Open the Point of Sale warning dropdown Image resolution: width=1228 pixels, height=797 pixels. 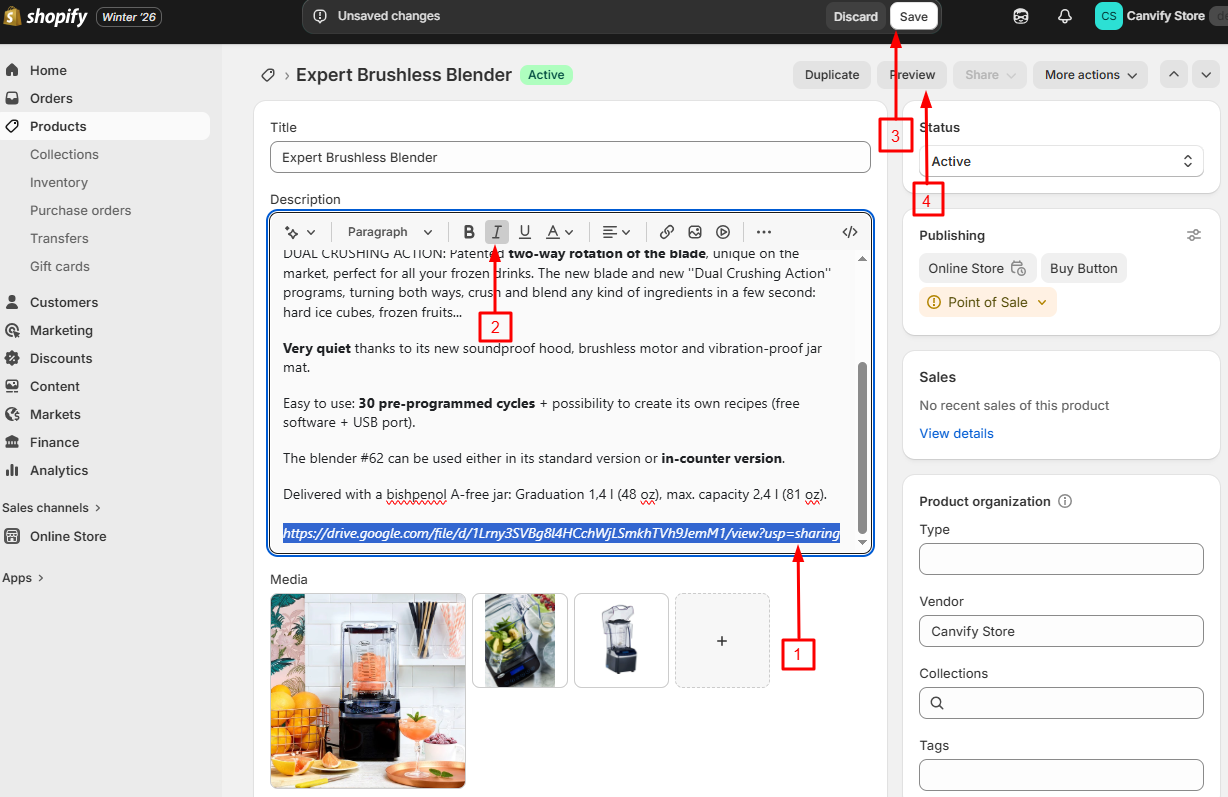click(x=987, y=301)
